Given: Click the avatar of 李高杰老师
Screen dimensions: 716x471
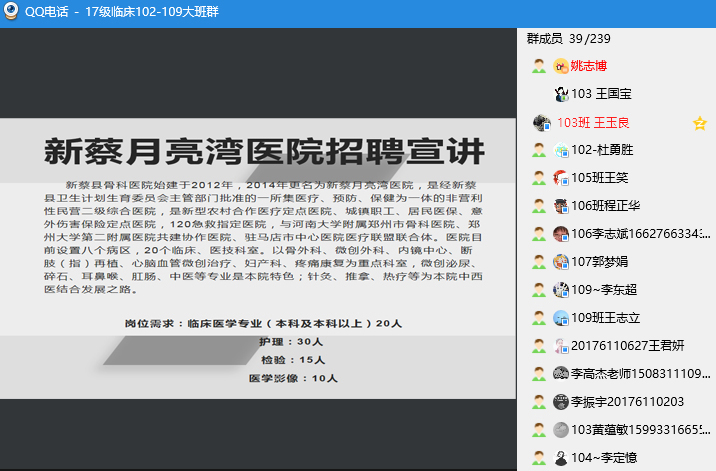Looking at the screenshot, I should pos(561,374).
